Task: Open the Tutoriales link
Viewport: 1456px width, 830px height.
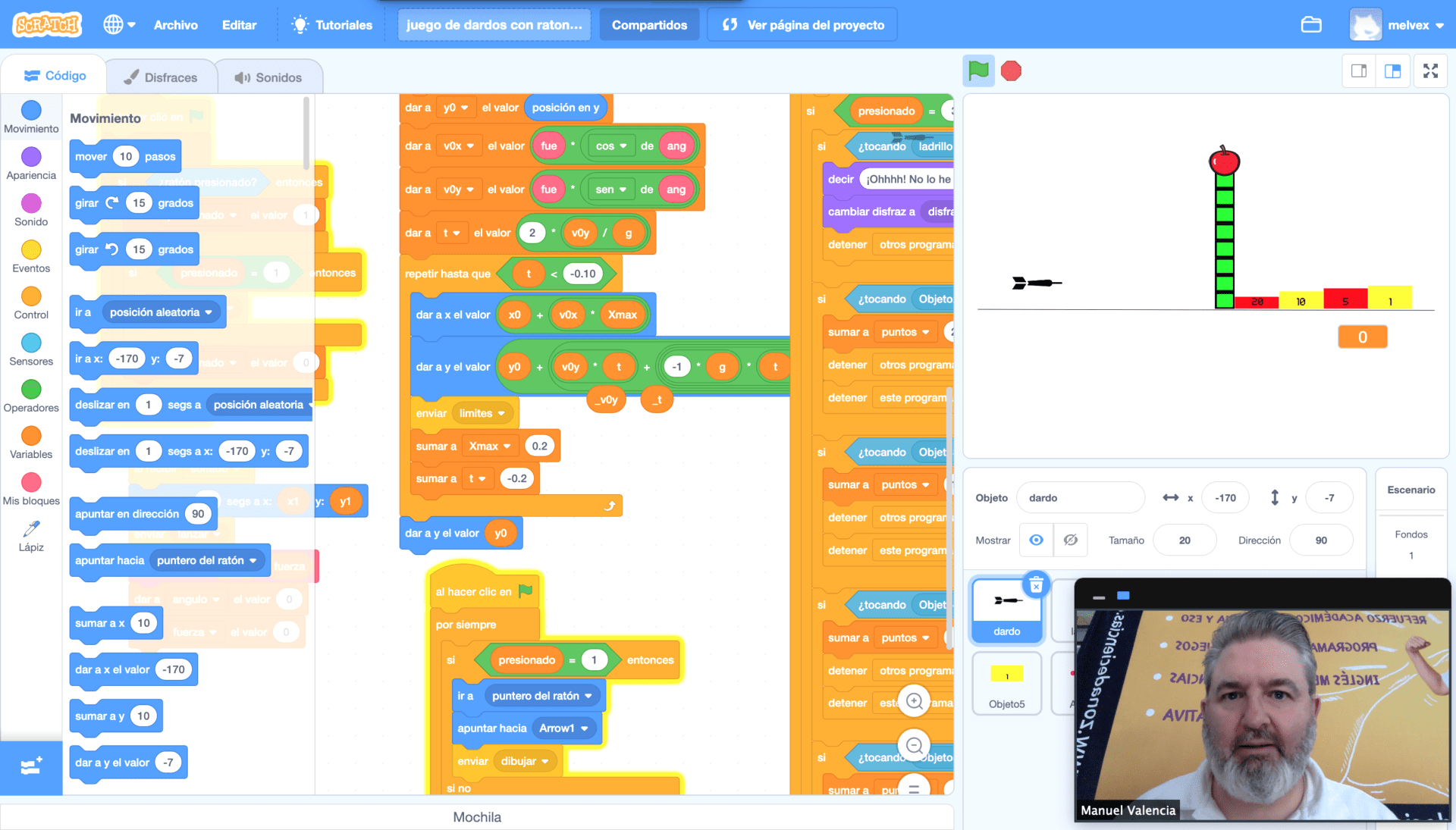Action: (332, 25)
